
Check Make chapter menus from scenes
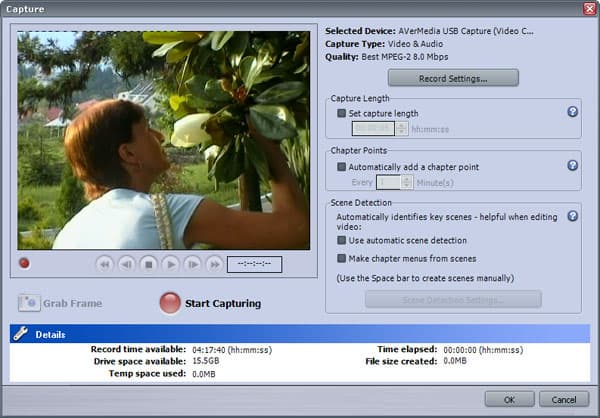(x=341, y=258)
